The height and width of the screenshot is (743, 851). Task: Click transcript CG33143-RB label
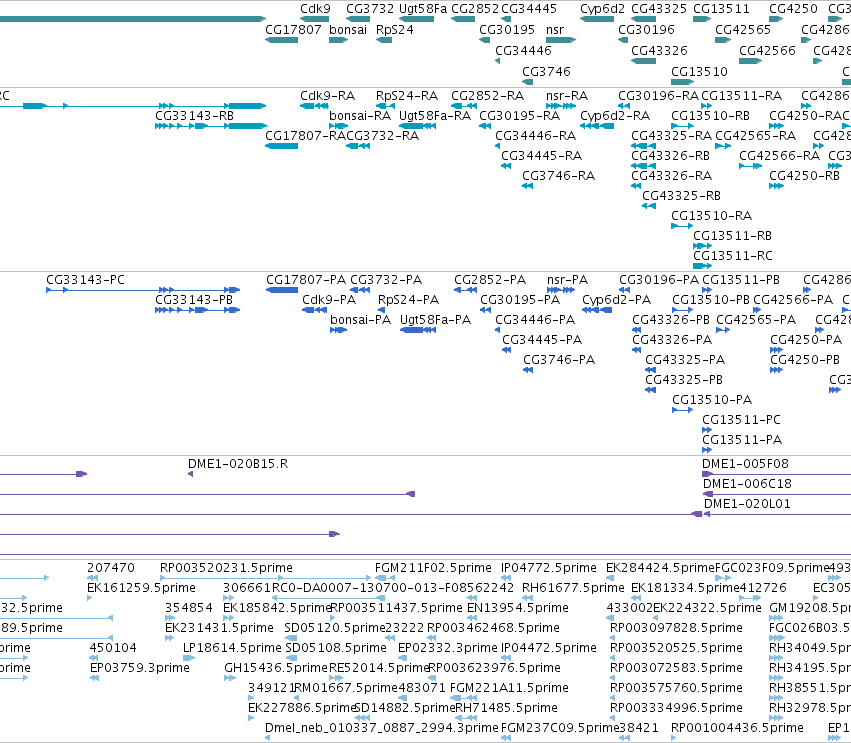click(x=194, y=116)
